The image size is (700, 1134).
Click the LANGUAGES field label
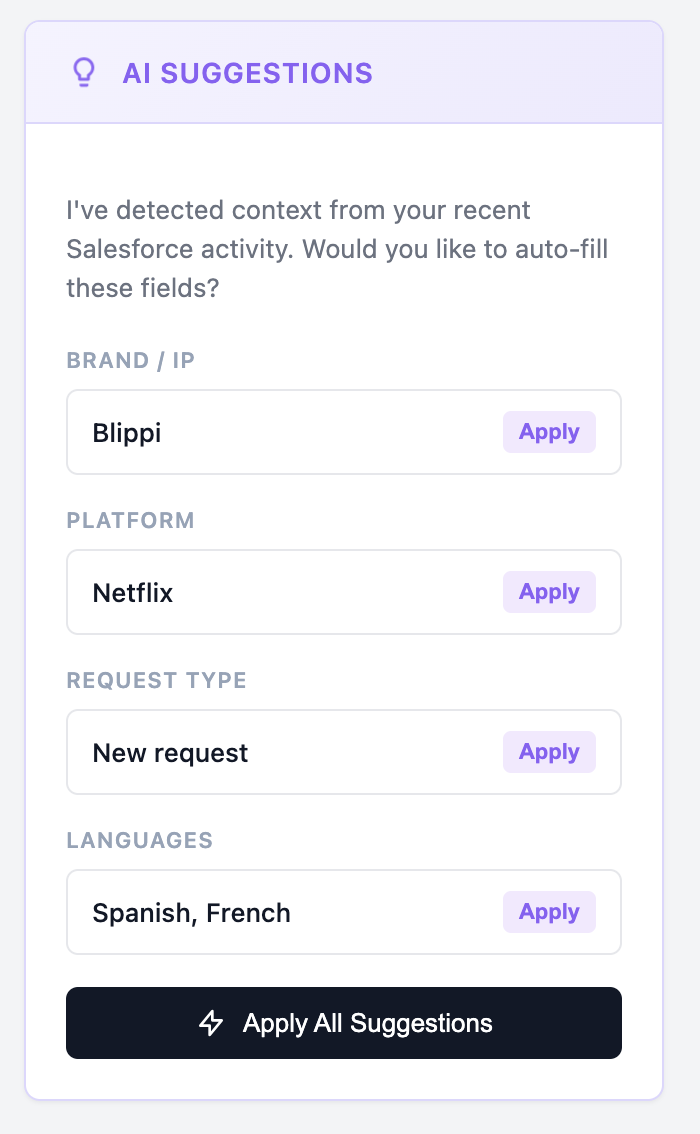click(x=140, y=840)
